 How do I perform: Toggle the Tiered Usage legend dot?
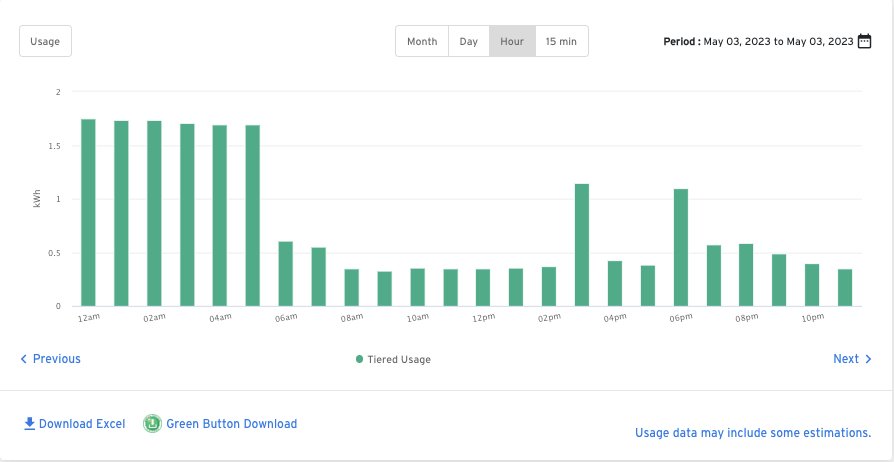(359, 359)
